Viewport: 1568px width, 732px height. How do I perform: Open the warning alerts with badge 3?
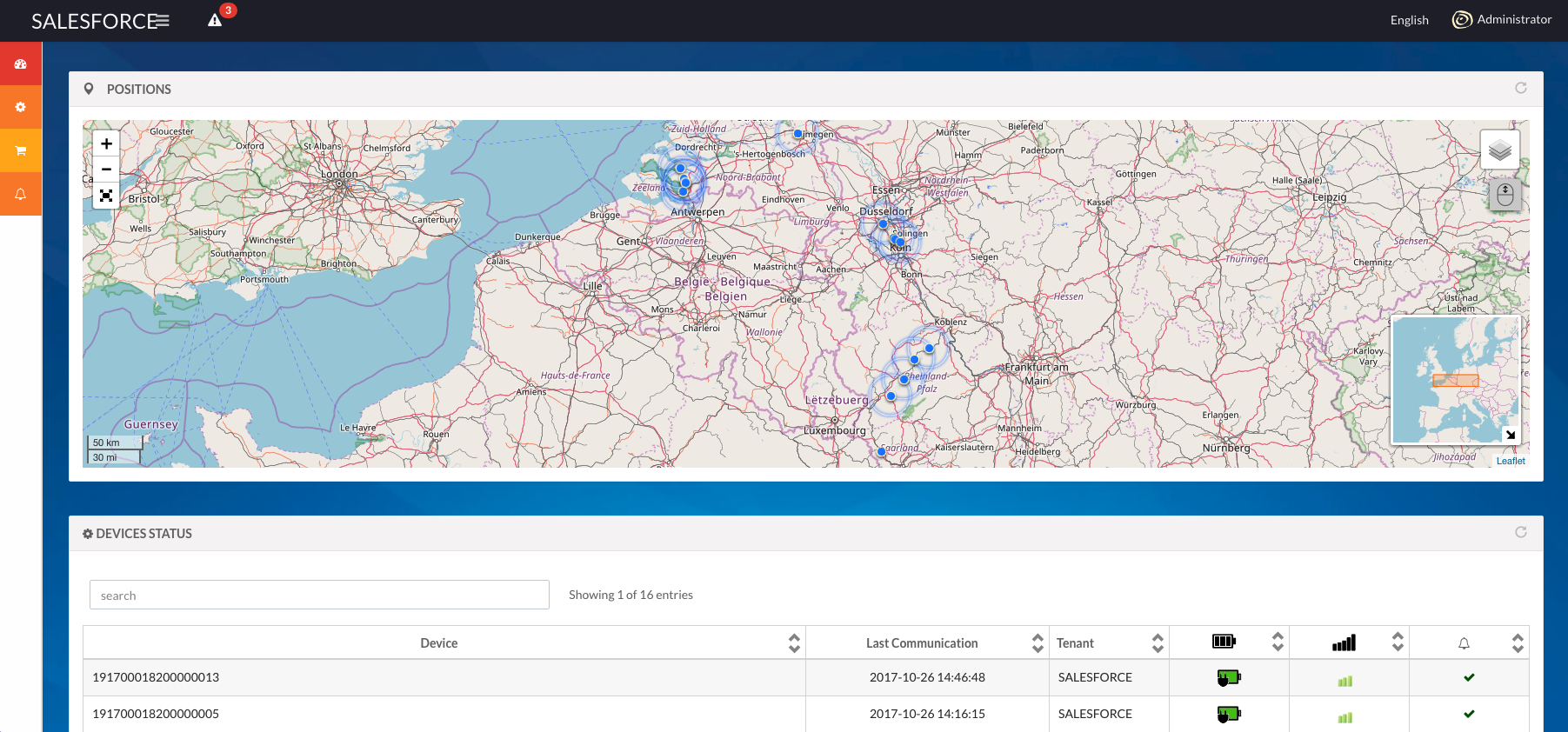(216, 19)
